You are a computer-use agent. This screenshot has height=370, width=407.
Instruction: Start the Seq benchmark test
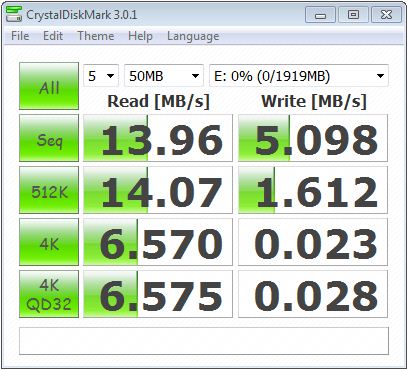[x=49, y=138]
